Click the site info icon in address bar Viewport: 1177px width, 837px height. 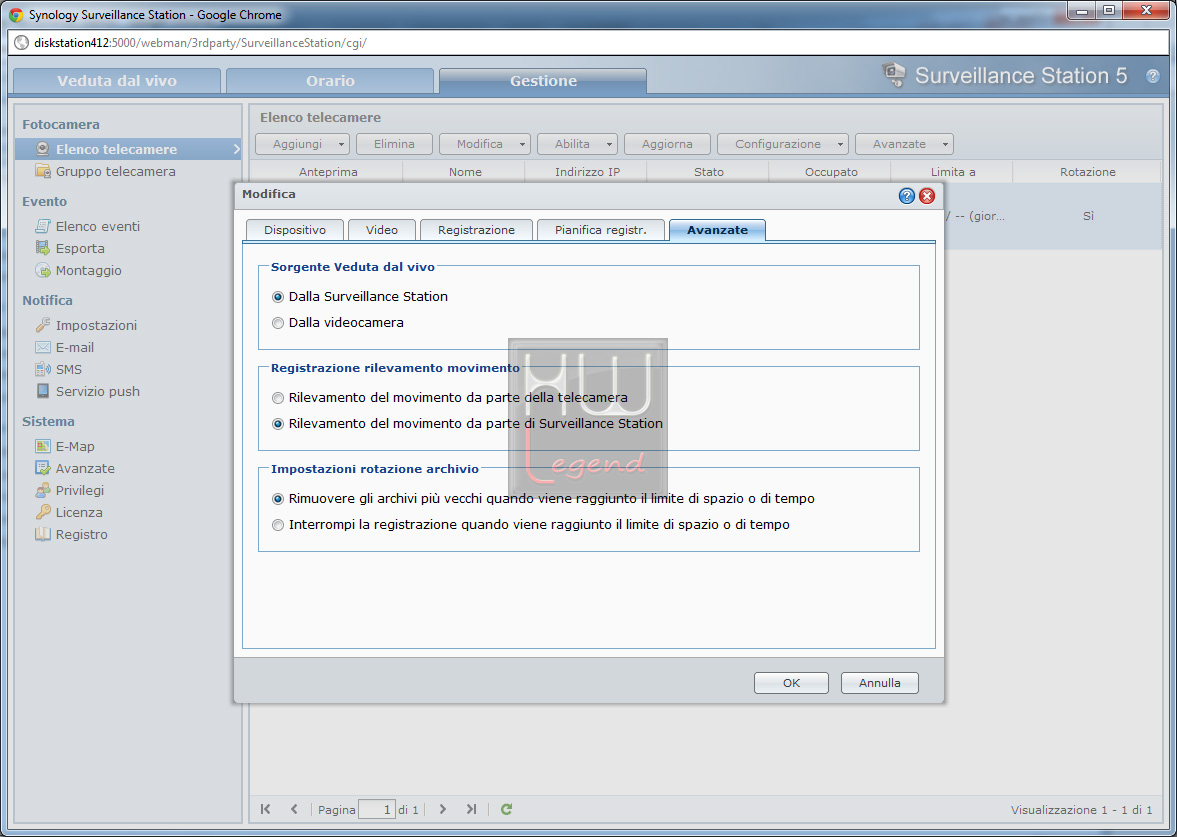[x=22, y=43]
